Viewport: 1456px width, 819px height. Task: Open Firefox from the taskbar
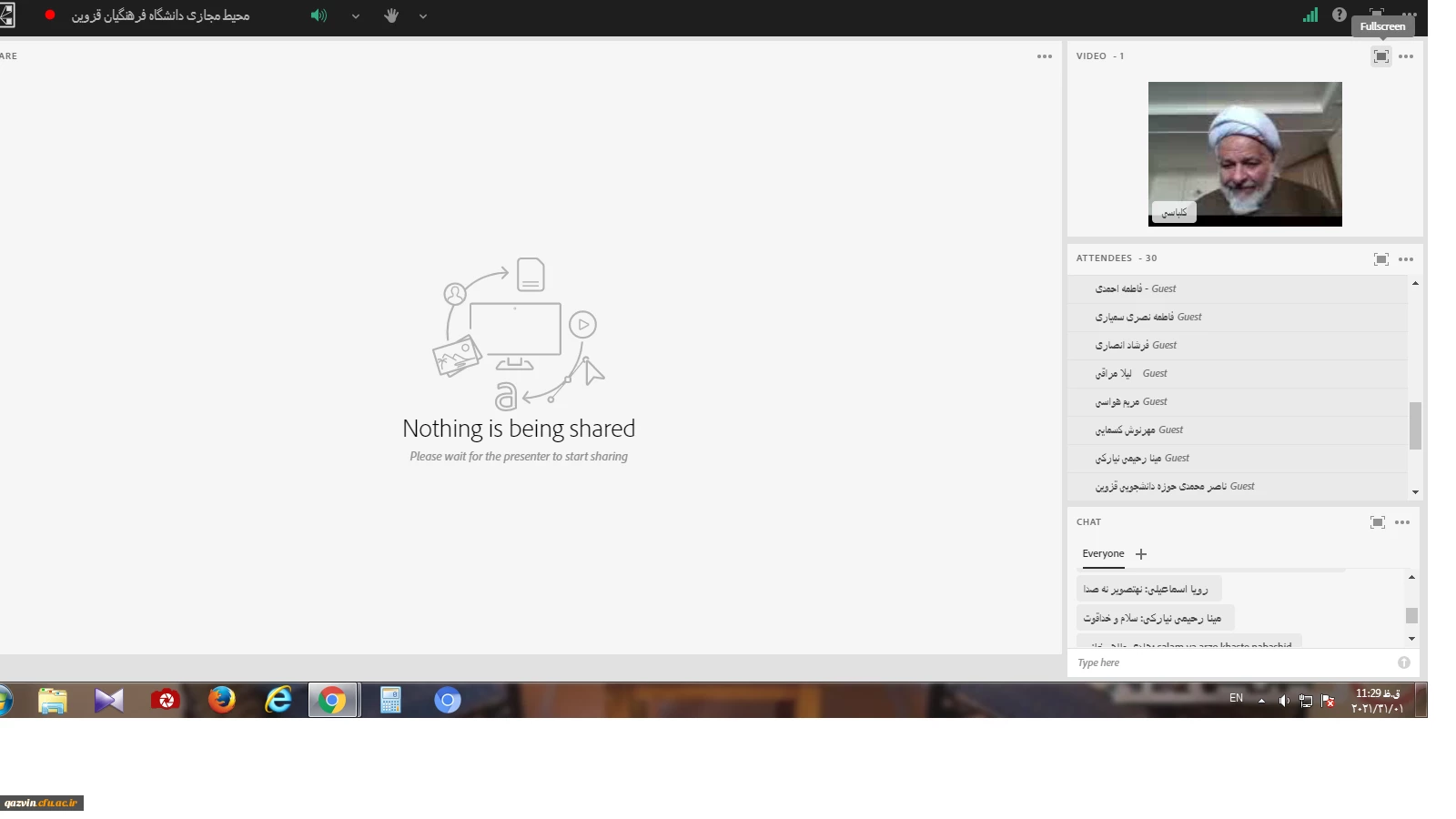[221, 700]
